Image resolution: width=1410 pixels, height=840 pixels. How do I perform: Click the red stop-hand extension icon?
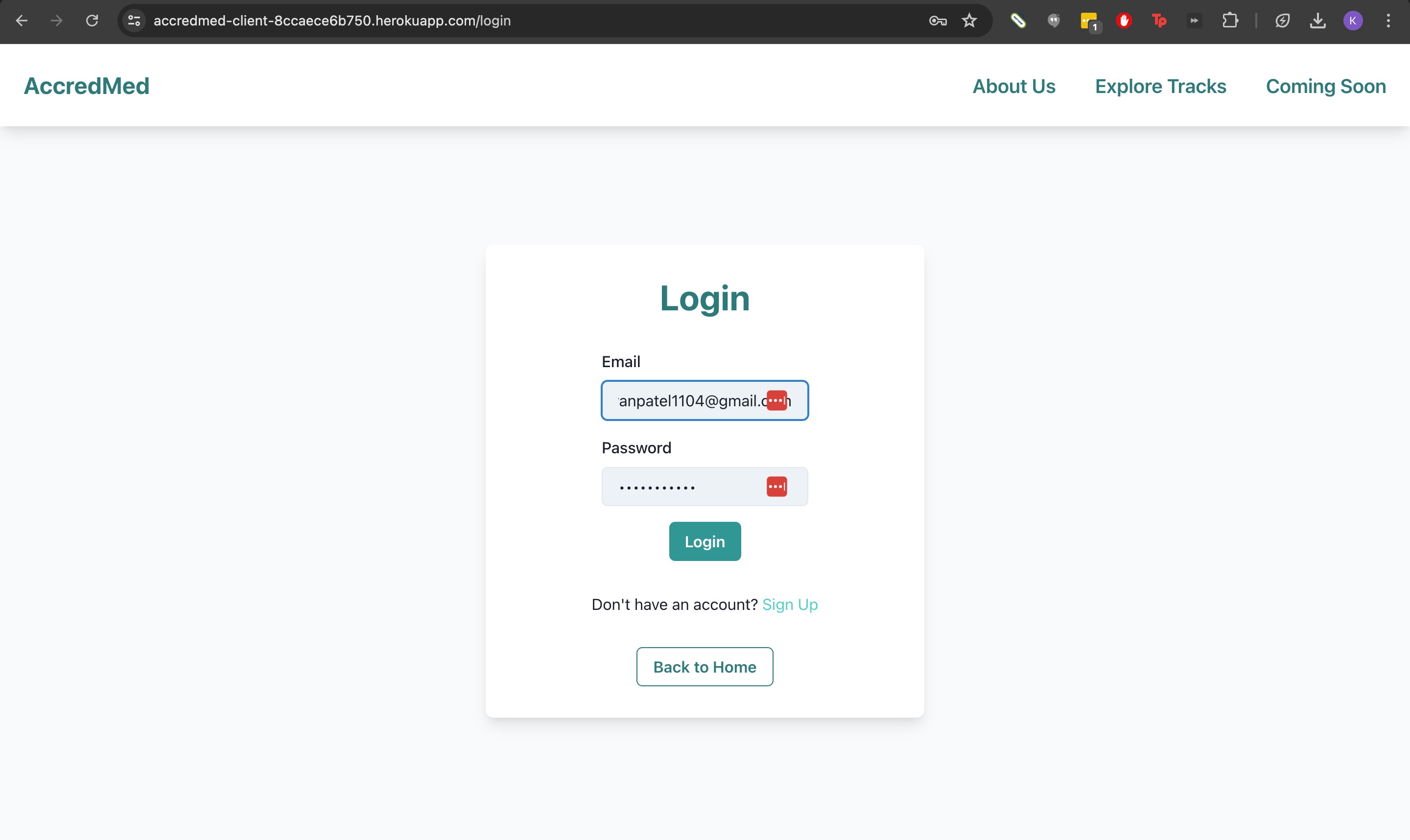pyautogui.click(x=1124, y=21)
